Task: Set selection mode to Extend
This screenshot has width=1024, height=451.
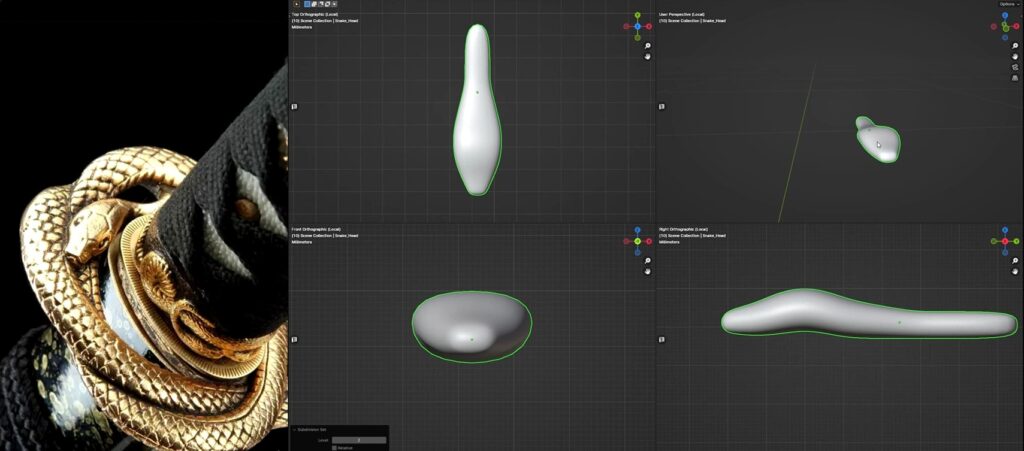Action: (x=314, y=4)
